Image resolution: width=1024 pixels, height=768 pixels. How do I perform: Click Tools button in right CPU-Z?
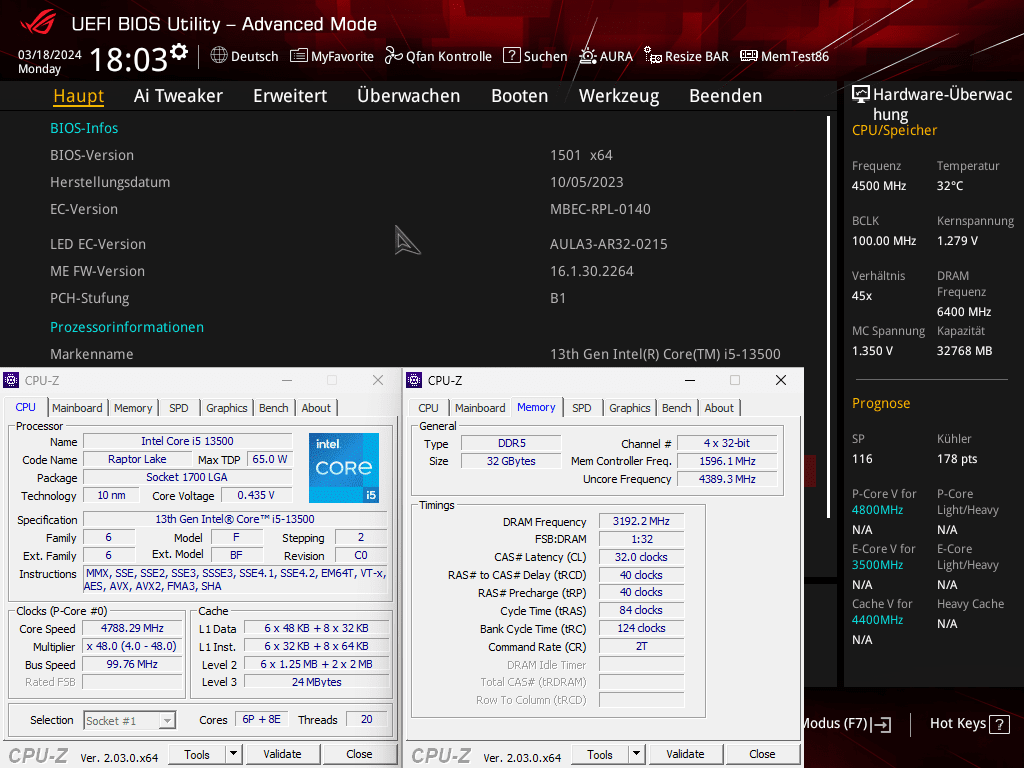(x=600, y=754)
